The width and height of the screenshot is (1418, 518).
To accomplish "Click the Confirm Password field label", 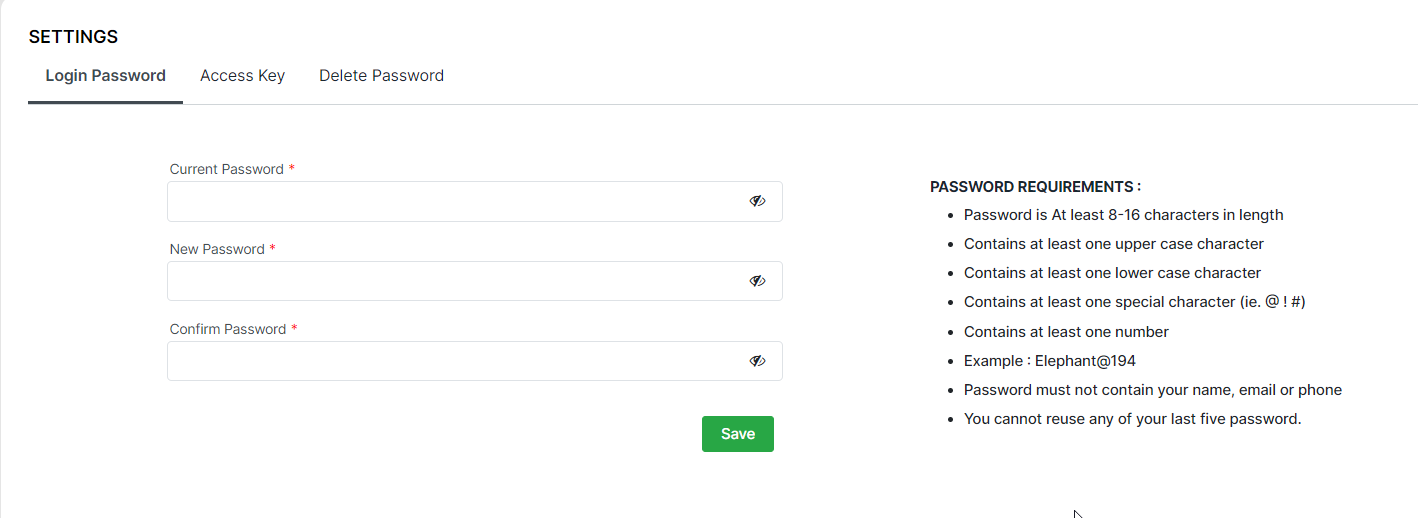I will pyautogui.click(x=228, y=329).
